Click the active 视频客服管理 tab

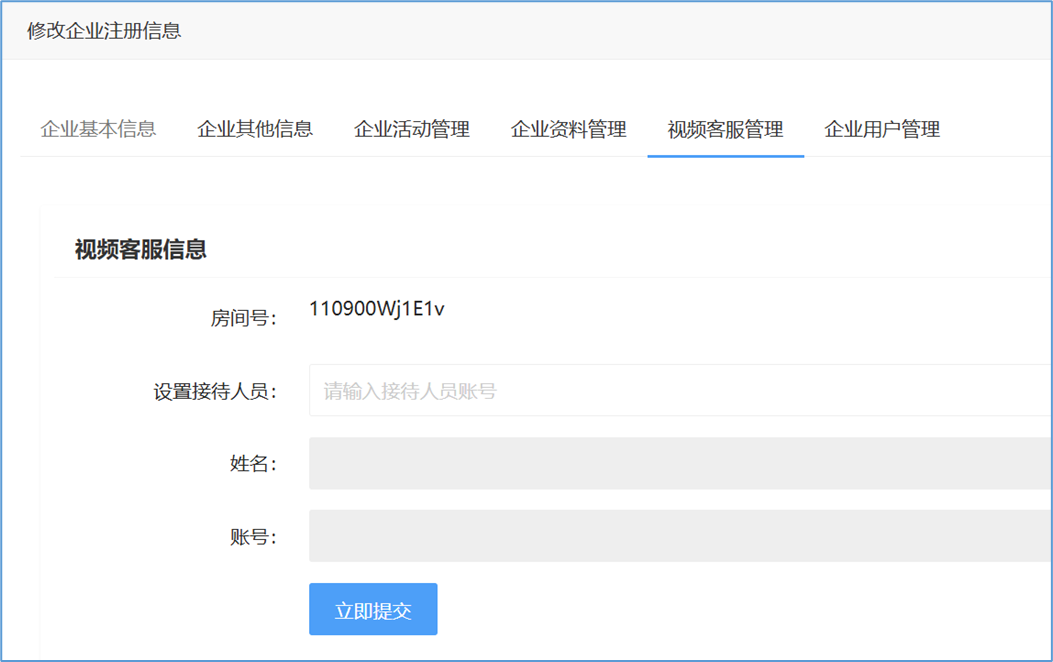pos(725,129)
